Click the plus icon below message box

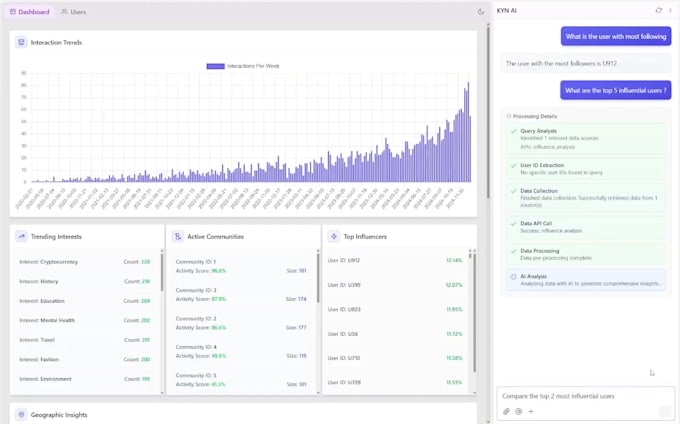(531, 411)
